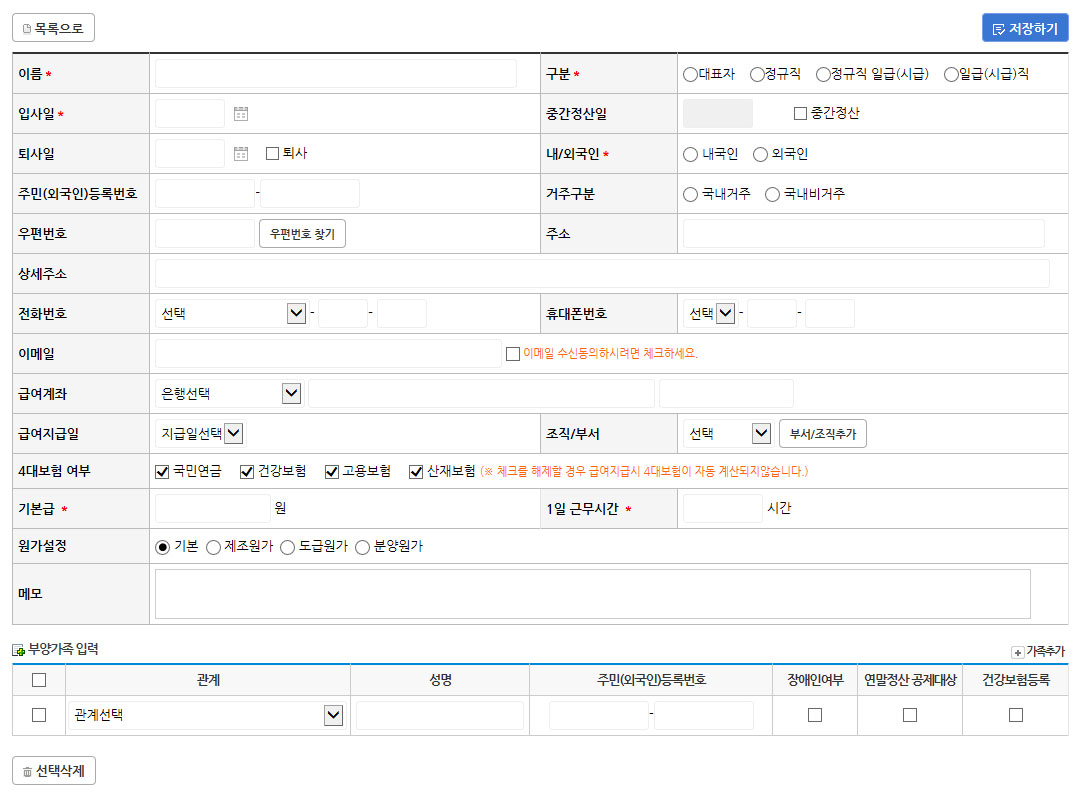
Task: Uncheck 고용보험 checkbox
Action: point(332,471)
